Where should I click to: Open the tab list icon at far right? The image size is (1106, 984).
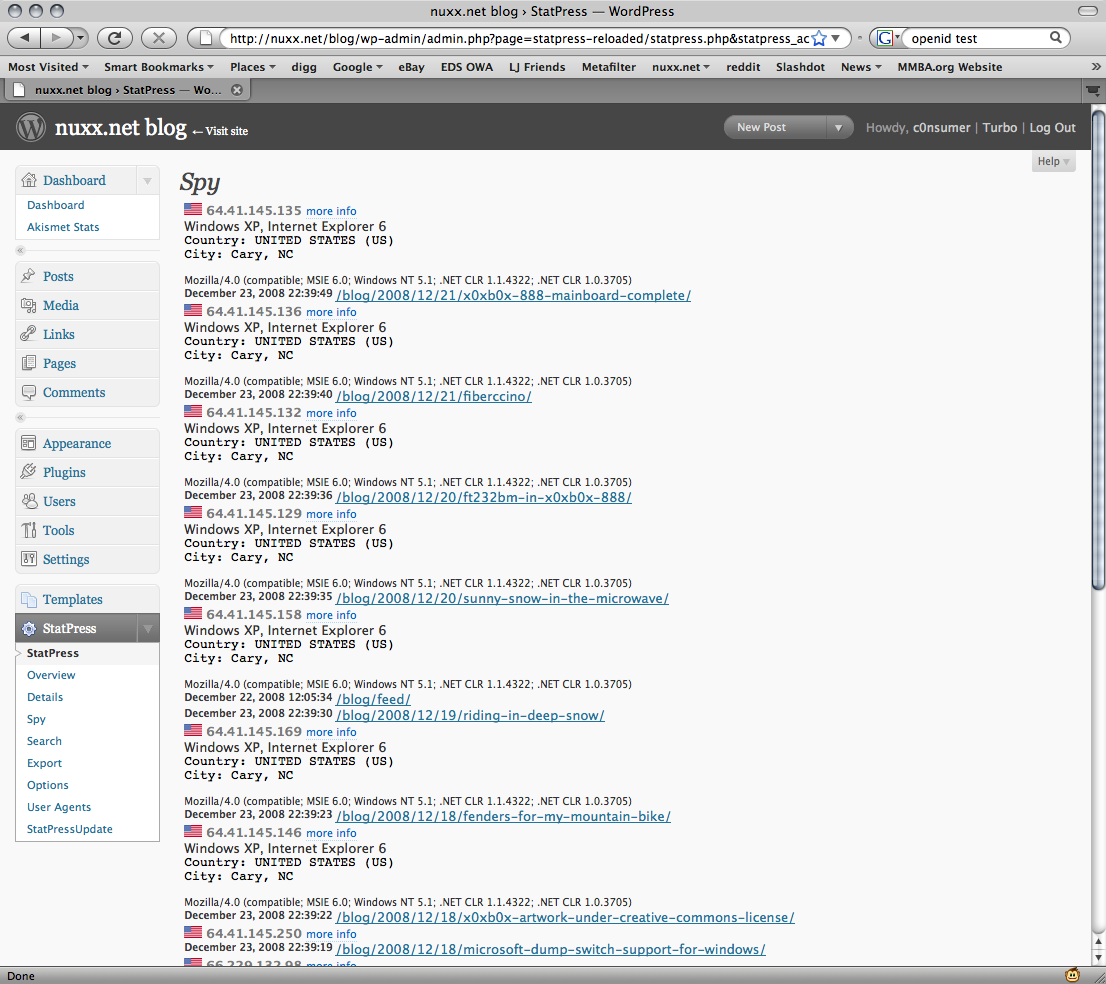1093,90
